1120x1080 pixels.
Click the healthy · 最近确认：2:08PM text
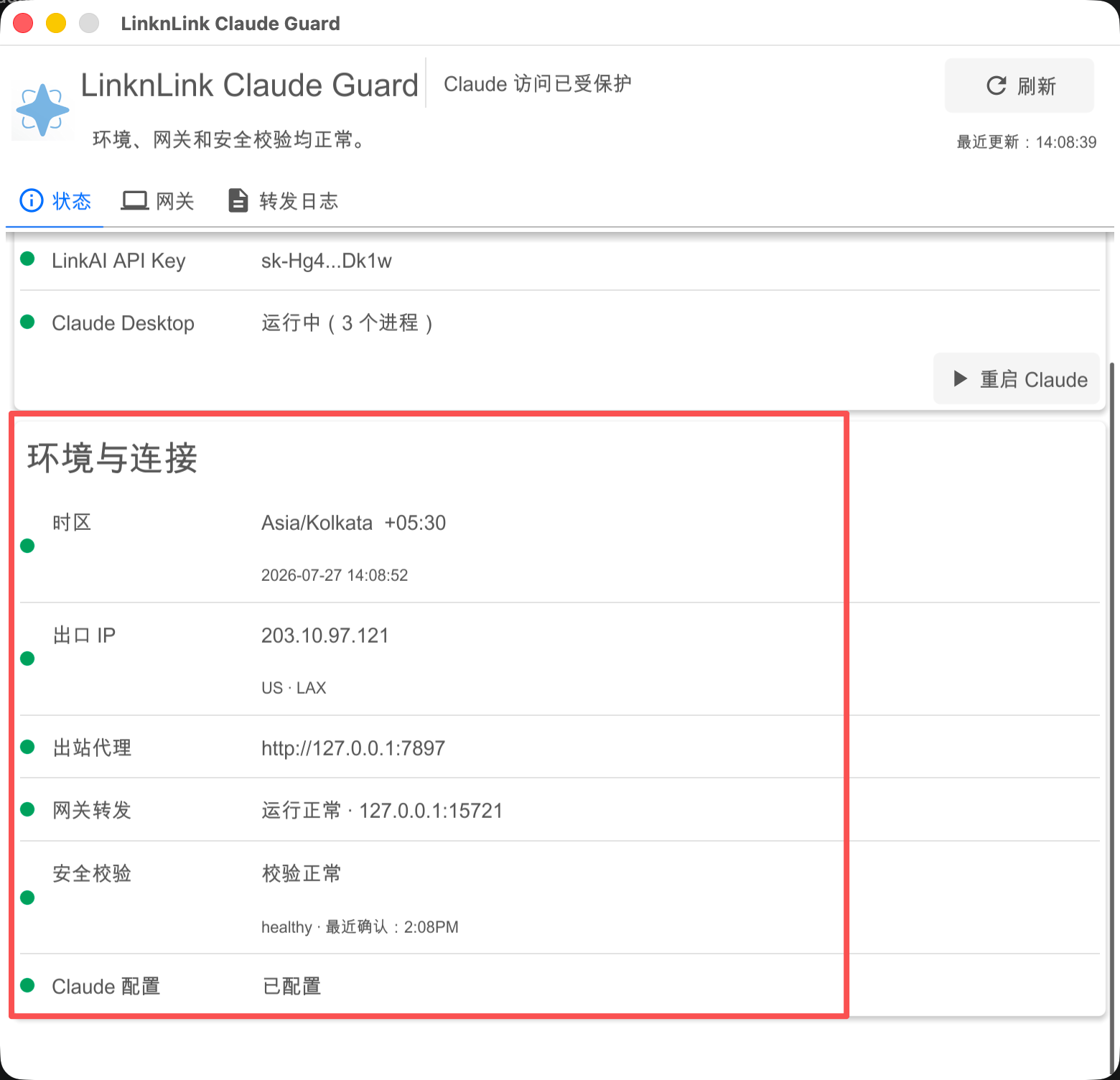(360, 927)
